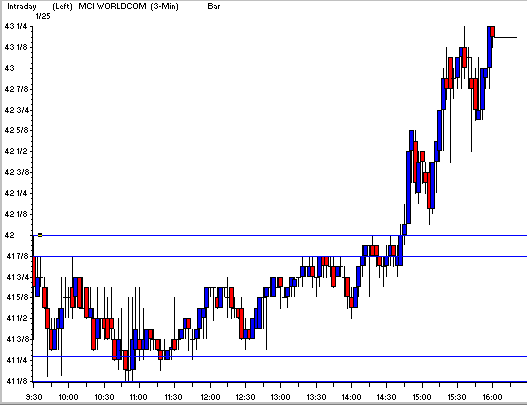The image size is (527, 405).
Task: Click the Intraday label in header
Action: click(22, 6)
